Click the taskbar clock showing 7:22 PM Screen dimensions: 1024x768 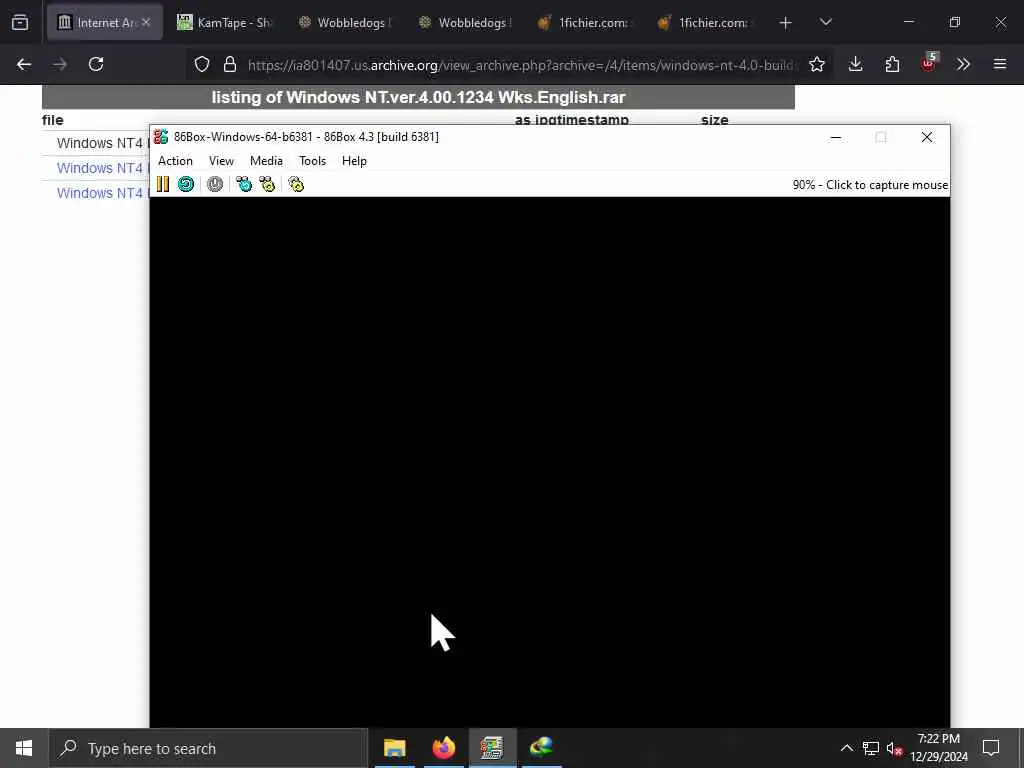click(x=938, y=748)
